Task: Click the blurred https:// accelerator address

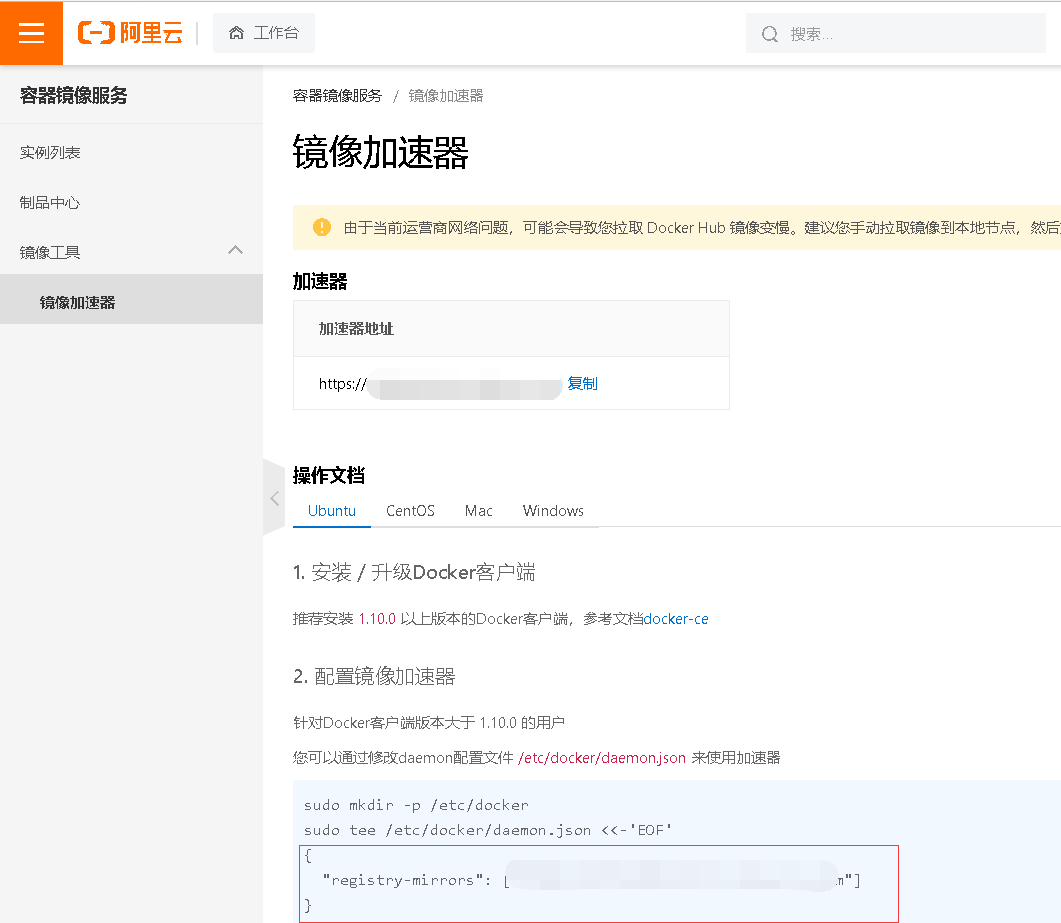Action: [440, 384]
